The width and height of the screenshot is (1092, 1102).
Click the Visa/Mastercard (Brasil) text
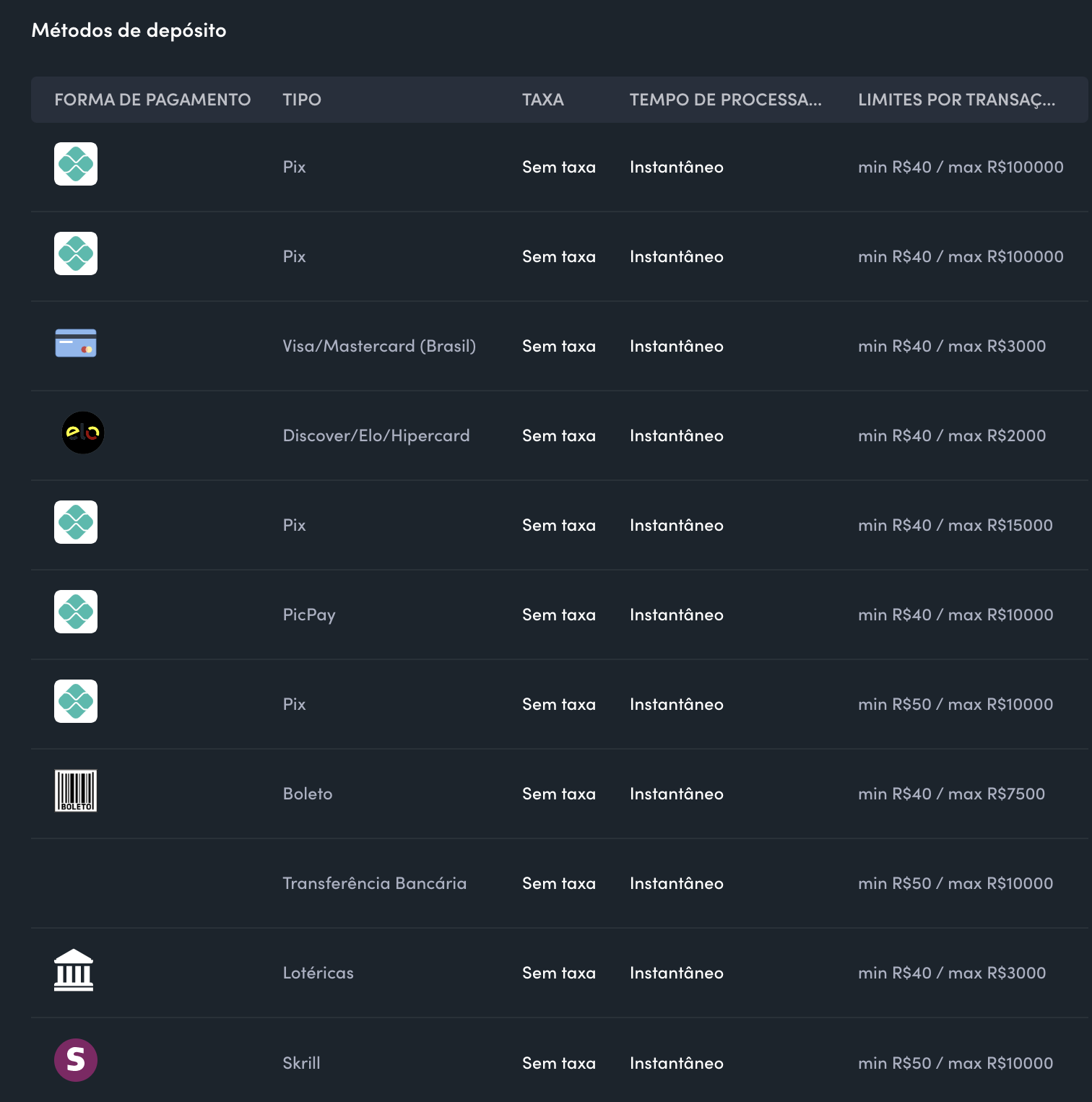[379, 346]
